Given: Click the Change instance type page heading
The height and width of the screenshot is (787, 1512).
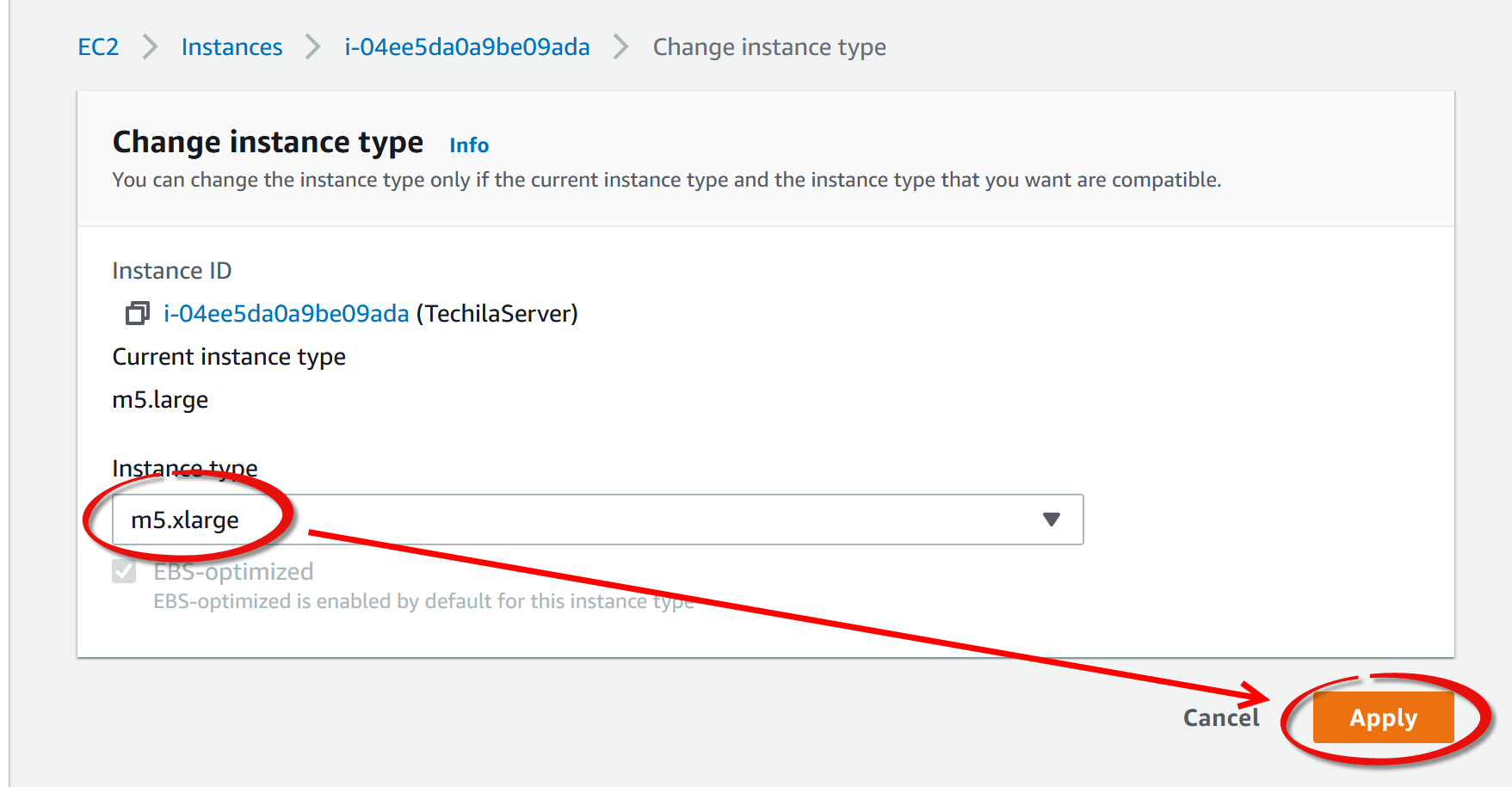Looking at the screenshot, I should pos(268,142).
